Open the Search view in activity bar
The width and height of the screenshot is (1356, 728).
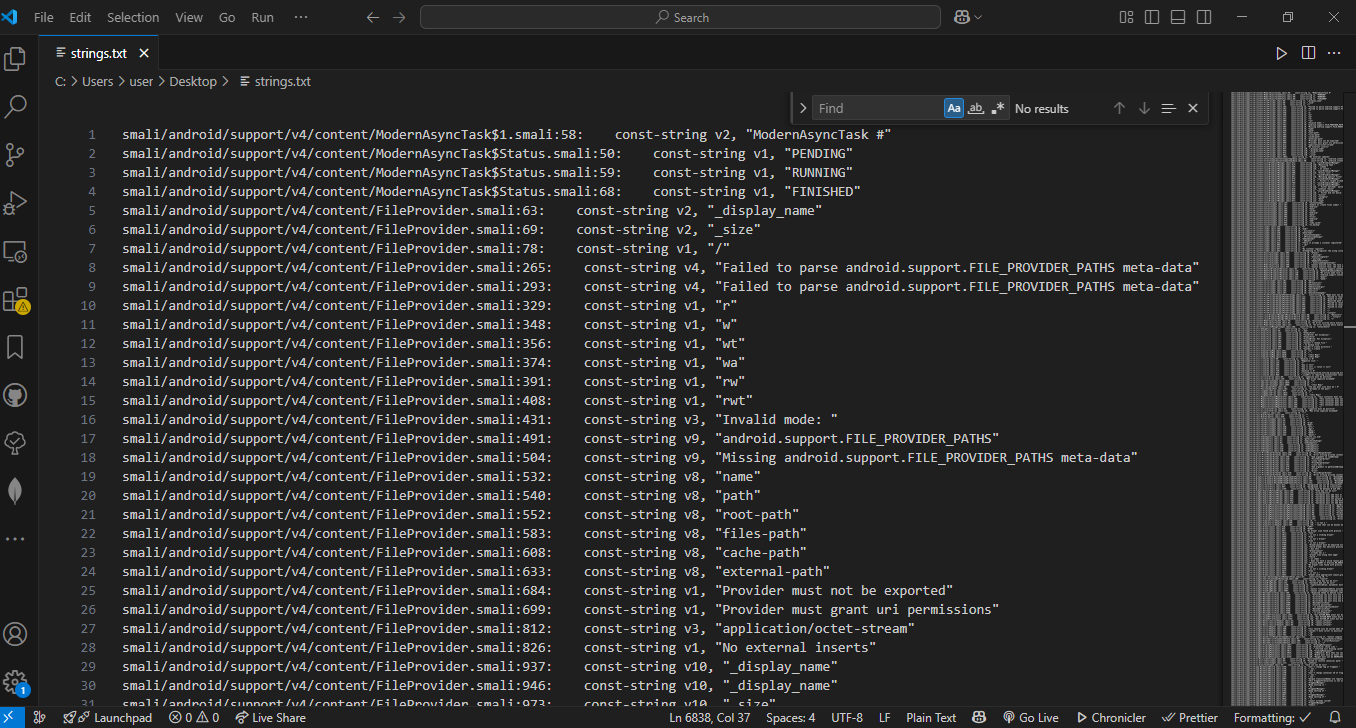[x=15, y=107]
